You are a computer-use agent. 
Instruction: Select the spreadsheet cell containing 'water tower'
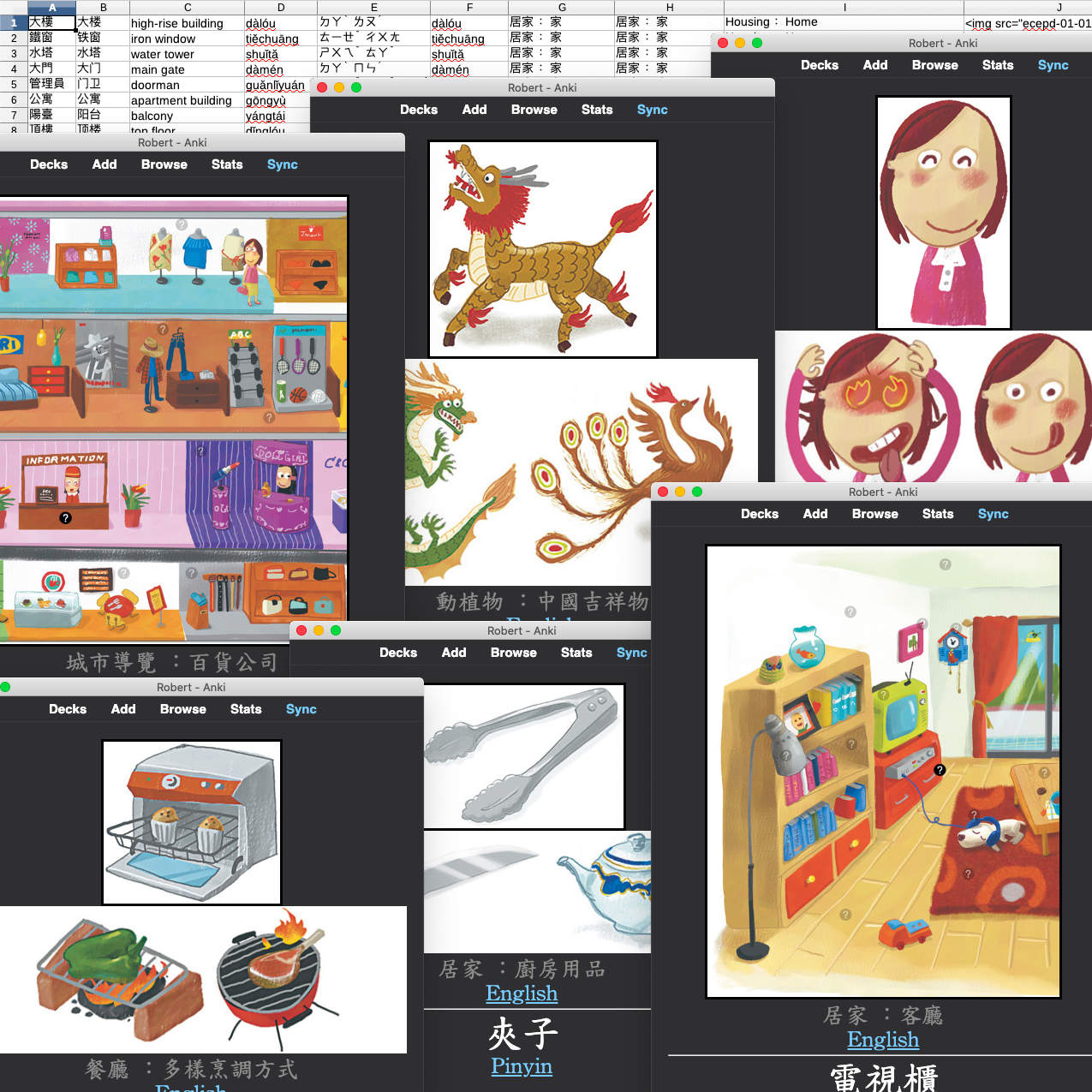[163, 54]
